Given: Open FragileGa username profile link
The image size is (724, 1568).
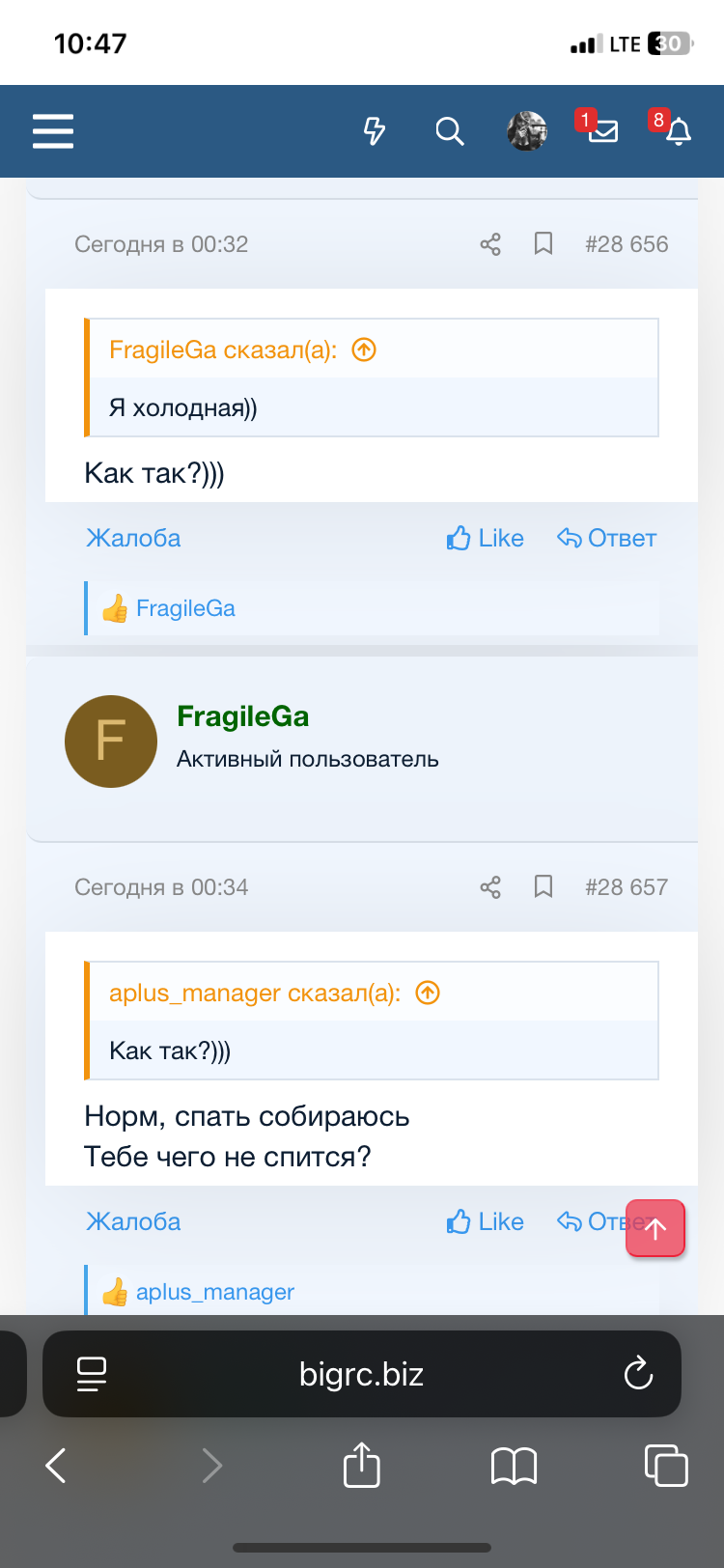Looking at the screenshot, I should tap(243, 716).
